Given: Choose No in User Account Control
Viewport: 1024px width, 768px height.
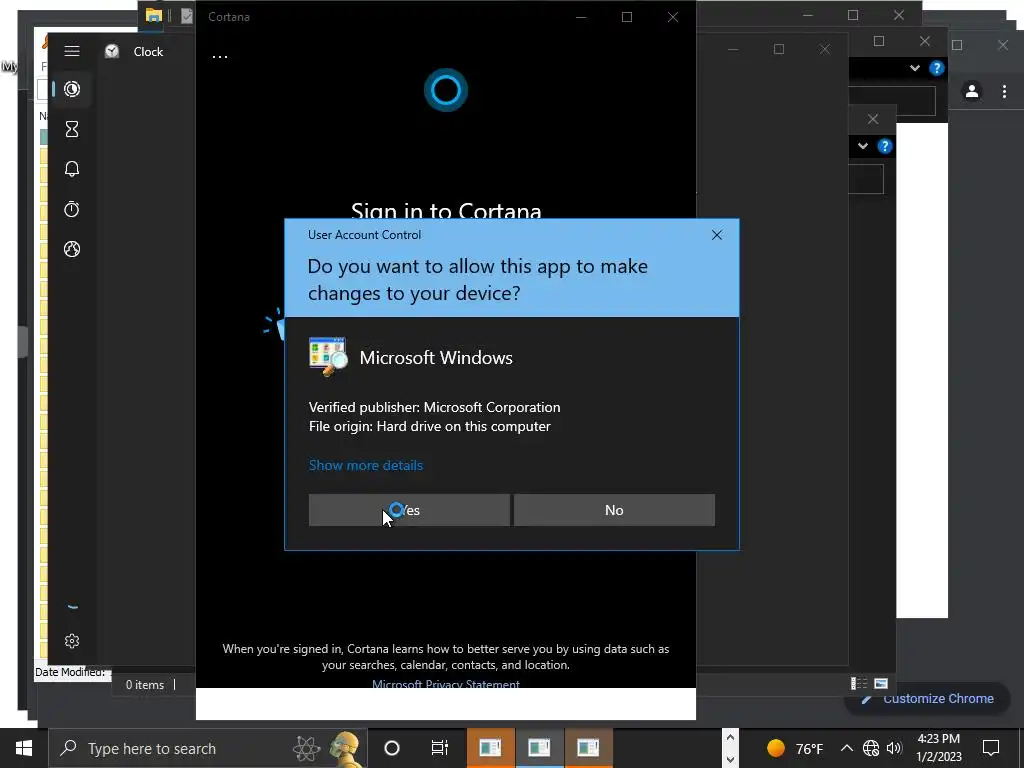Looking at the screenshot, I should tap(614, 510).
